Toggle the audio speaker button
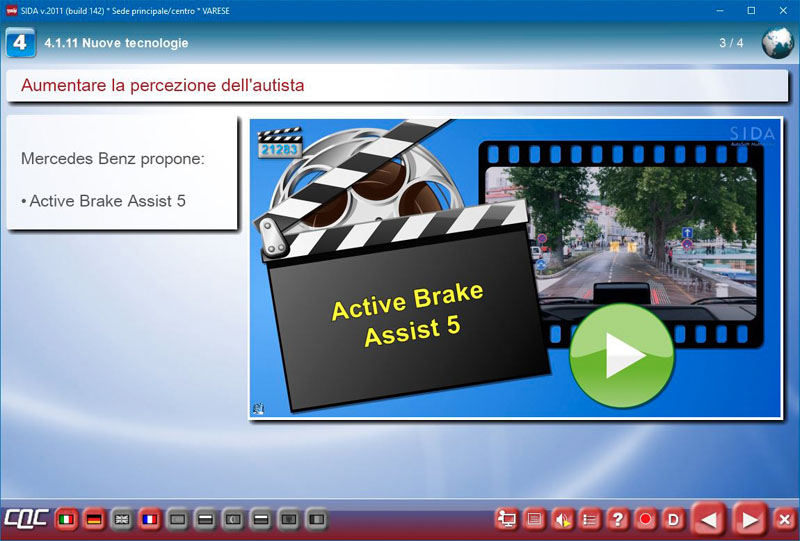This screenshot has width=800, height=541. (x=563, y=520)
